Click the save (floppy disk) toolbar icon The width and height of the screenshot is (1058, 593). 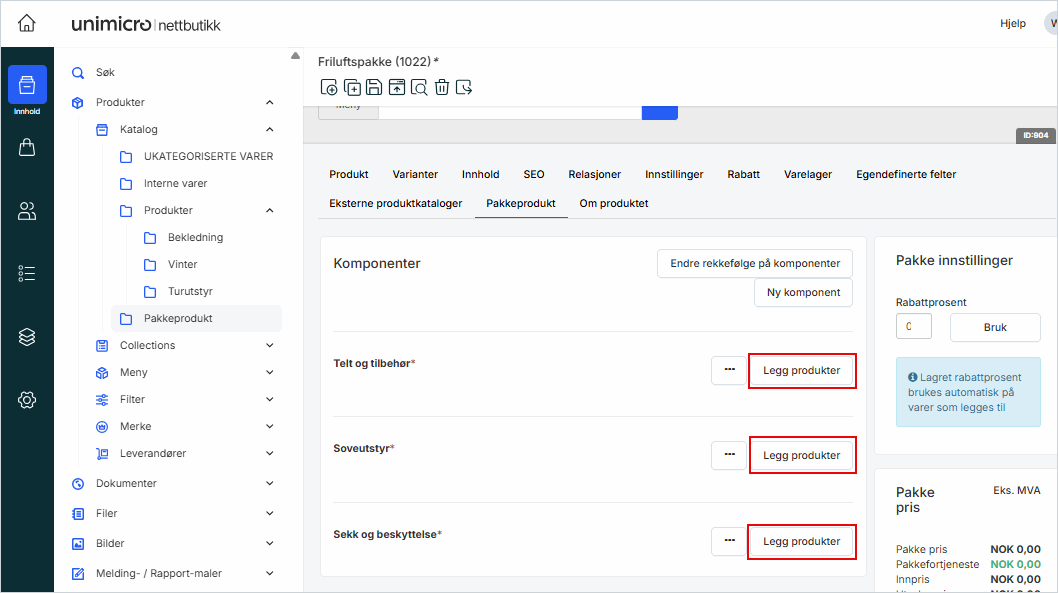[374, 88]
